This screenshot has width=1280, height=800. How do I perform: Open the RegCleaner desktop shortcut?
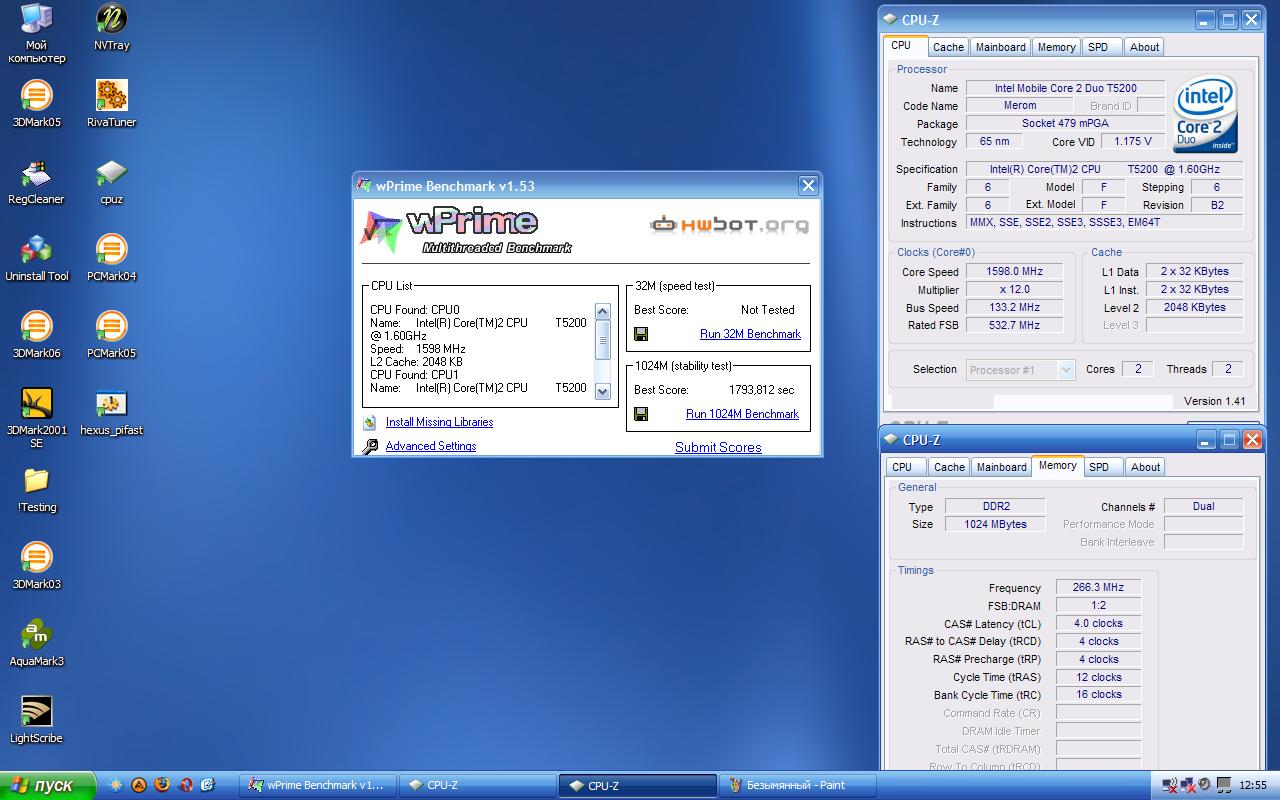coord(36,181)
